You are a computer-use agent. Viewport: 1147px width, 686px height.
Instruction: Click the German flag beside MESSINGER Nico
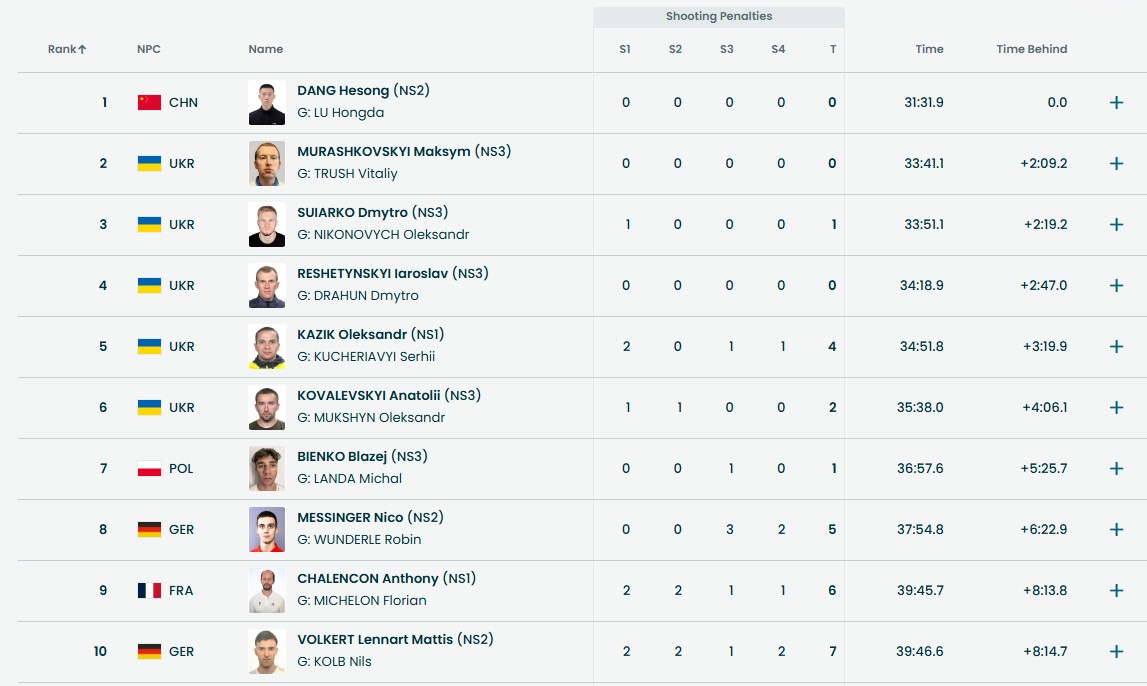[149, 530]
